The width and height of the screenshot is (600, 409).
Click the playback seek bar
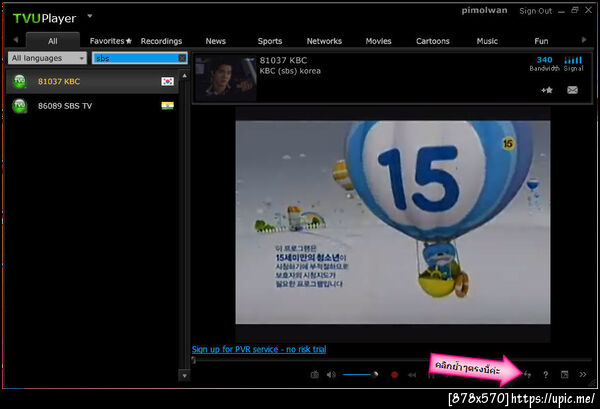[x=392, y=360]
